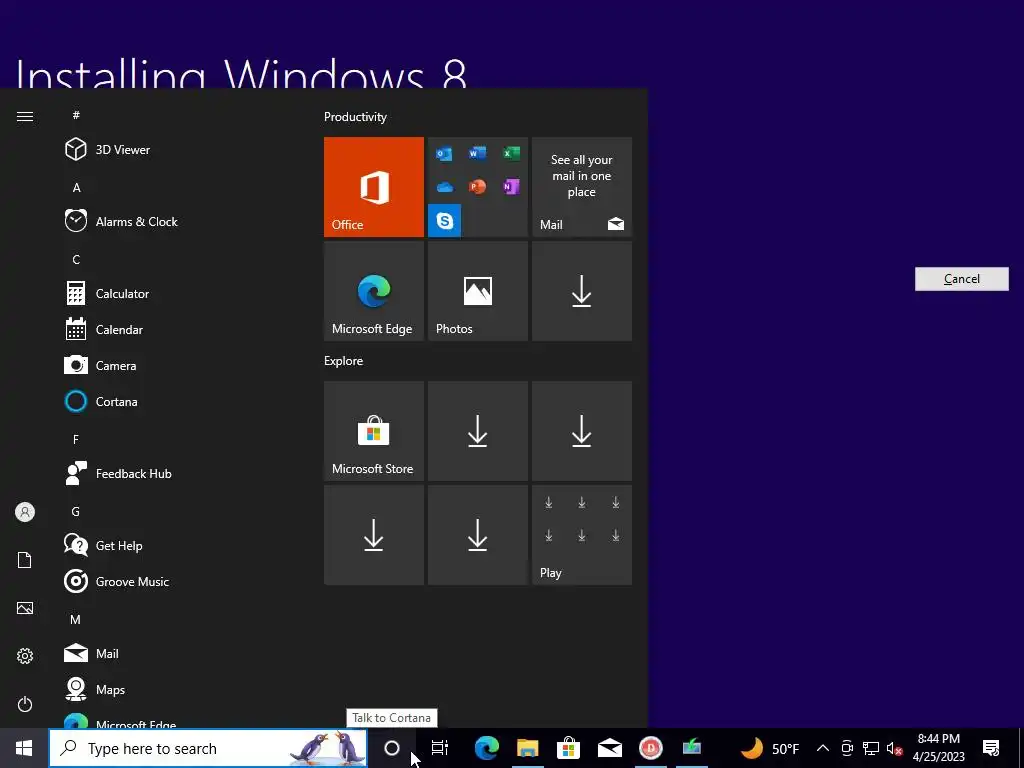The height and width of the screenshot is (768, 1024).
Task: Open the notification Action Center
Action: [x=991, y=748]
